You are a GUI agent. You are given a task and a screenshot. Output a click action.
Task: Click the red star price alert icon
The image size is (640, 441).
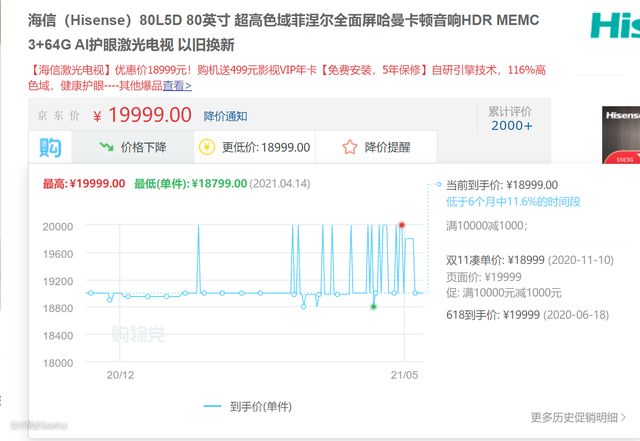(x=350, y=147)
